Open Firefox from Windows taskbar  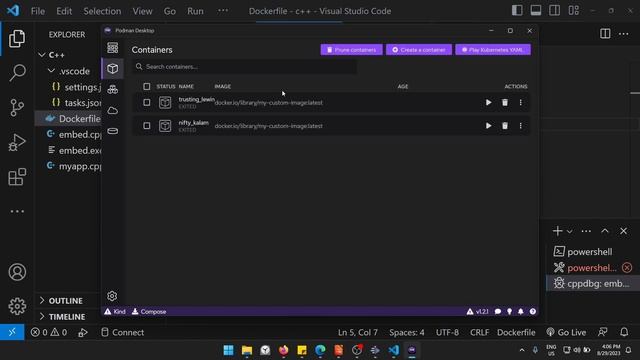click(283, 350)
